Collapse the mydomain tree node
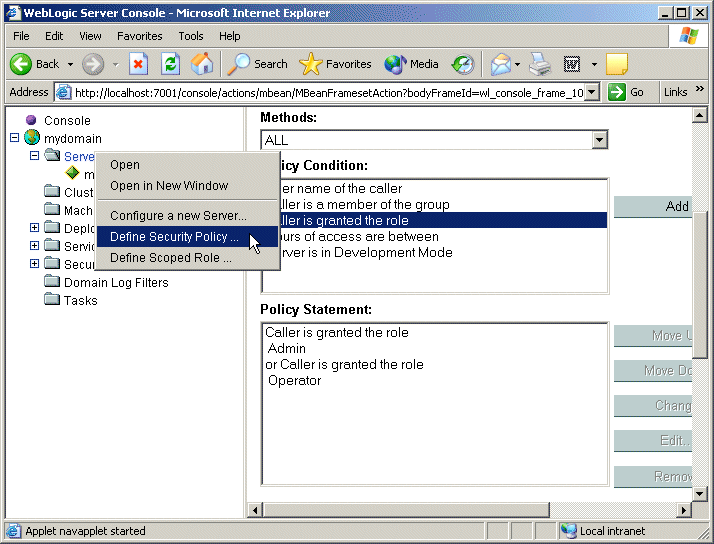This screenshot has width=714, height=544. (15, 137)
